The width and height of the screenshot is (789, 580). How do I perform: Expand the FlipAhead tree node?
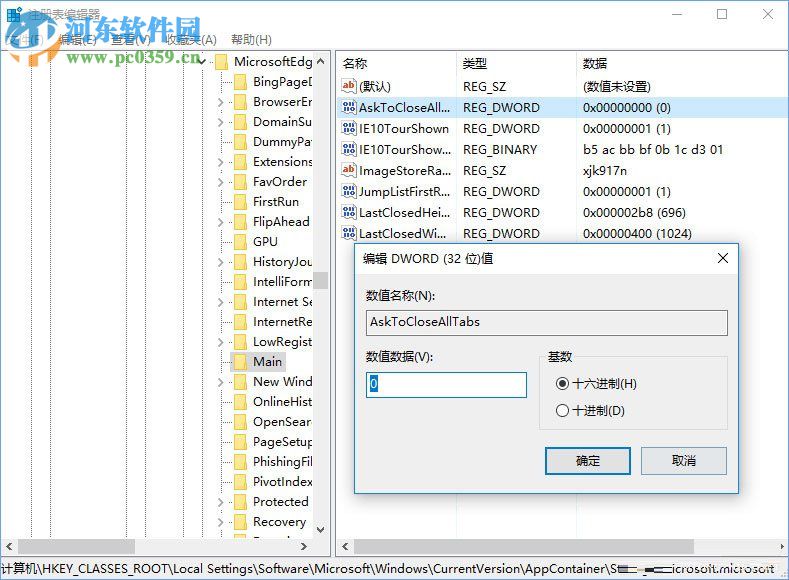[x=220, y=222]
